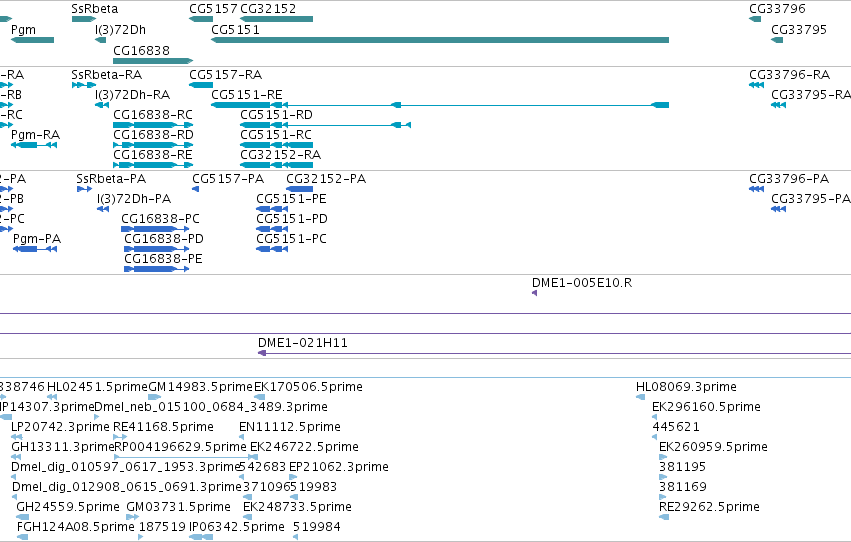The width and height of the screenshot is (851, 542).
Task: Select the DME1-005E10.R BAC label
Action: (582, 283)
